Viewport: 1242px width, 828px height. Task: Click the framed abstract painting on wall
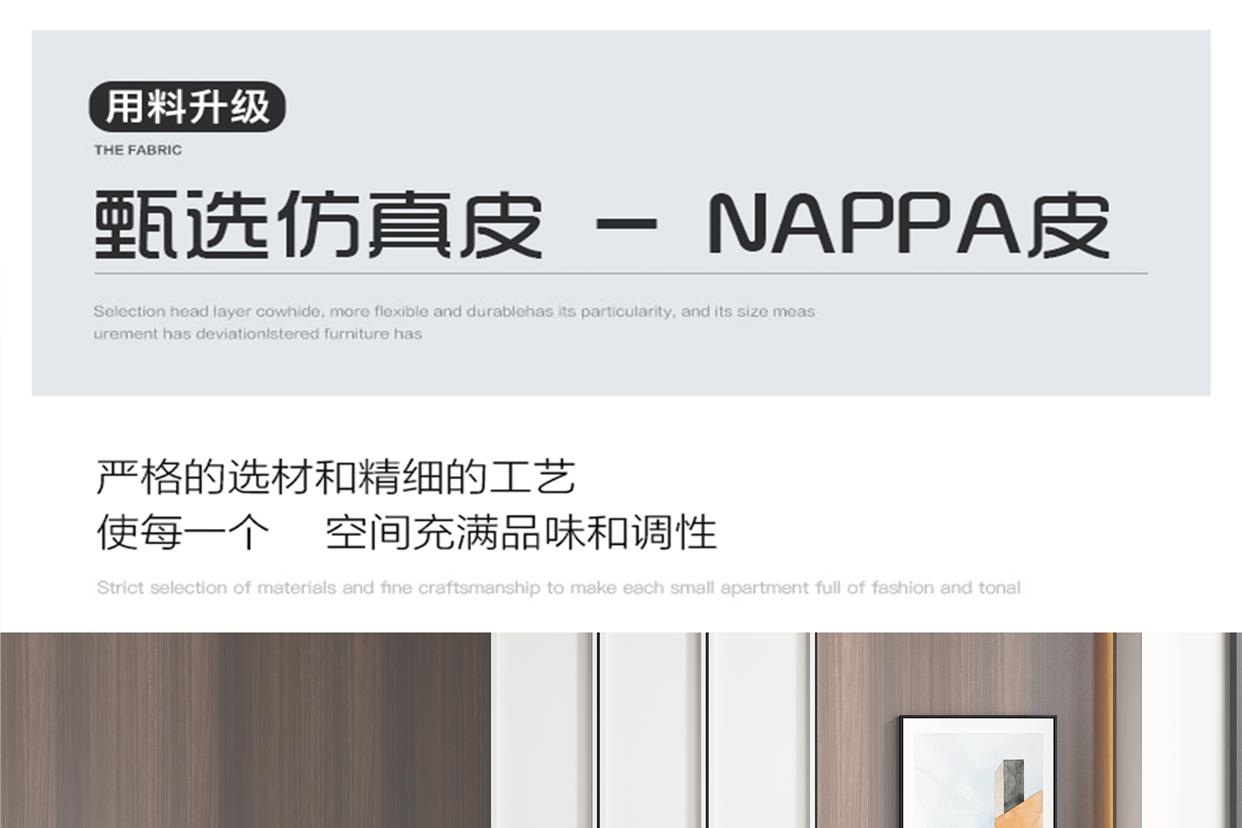[978, 771]
